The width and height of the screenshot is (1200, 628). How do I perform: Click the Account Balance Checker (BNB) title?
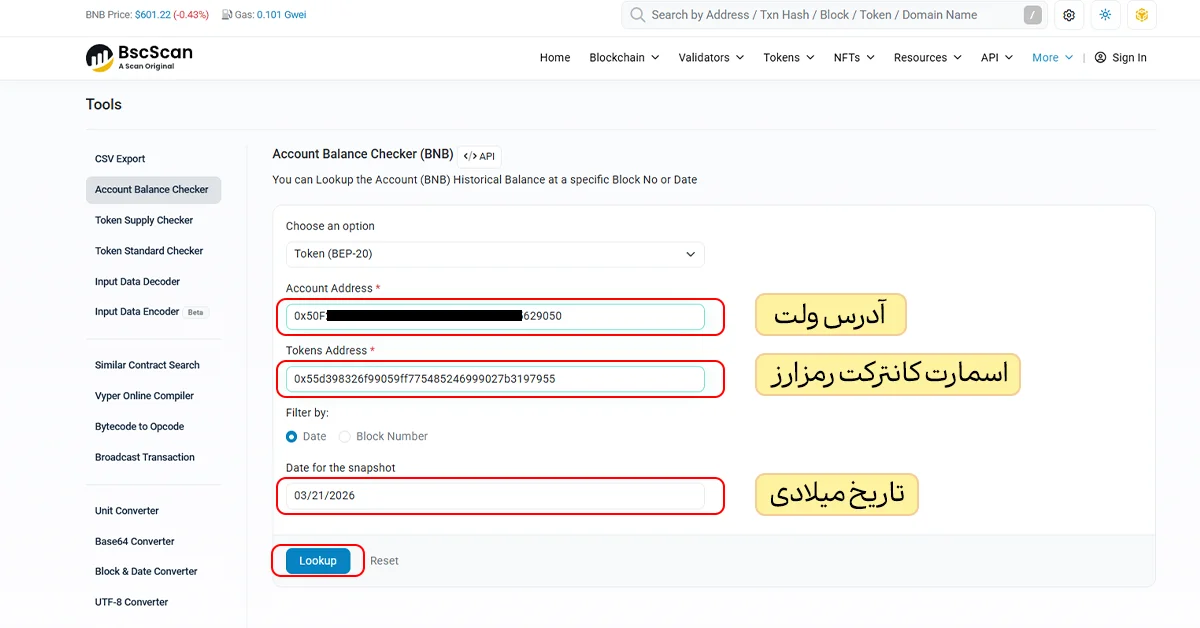click(363, 155)
